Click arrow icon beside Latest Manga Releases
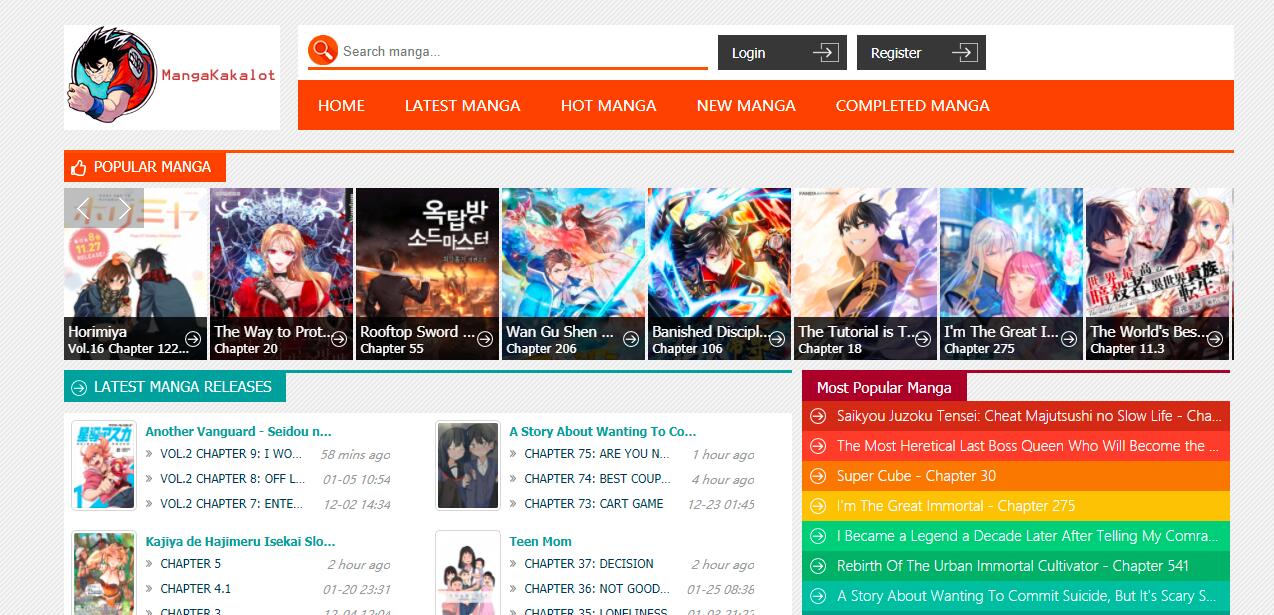 pyautogui.click(x=79, y=387)
